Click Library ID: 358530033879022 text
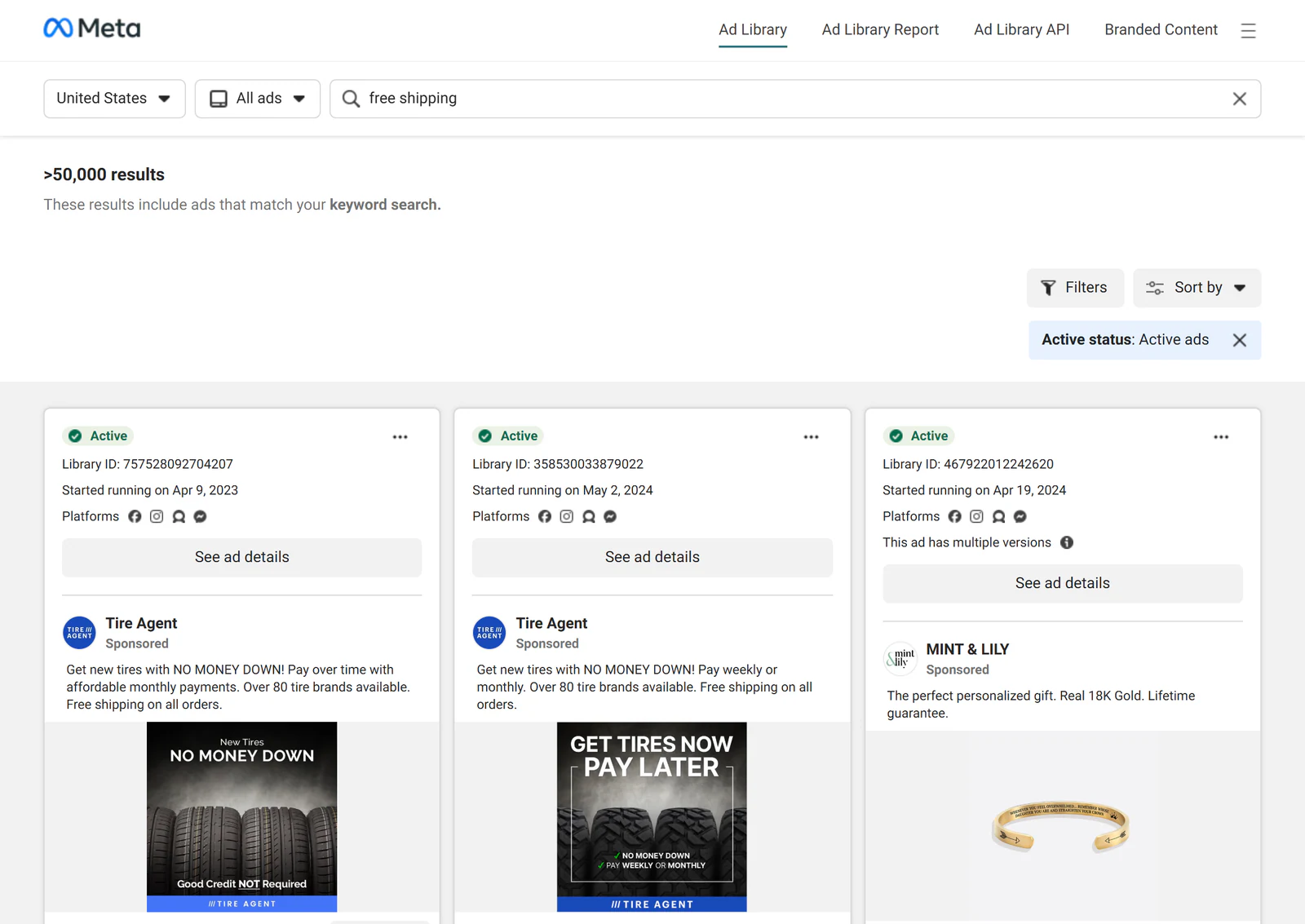1305x924 pixels. 558,464
